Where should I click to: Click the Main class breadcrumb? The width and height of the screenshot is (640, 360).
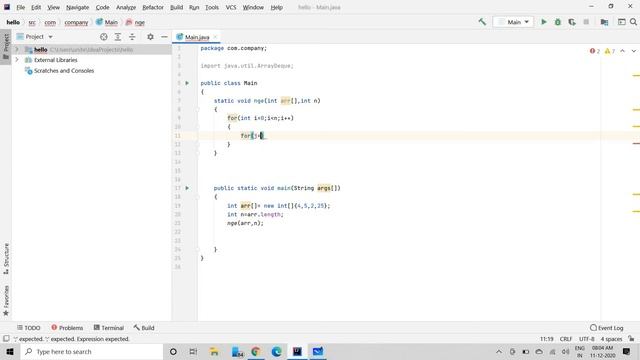107,22
